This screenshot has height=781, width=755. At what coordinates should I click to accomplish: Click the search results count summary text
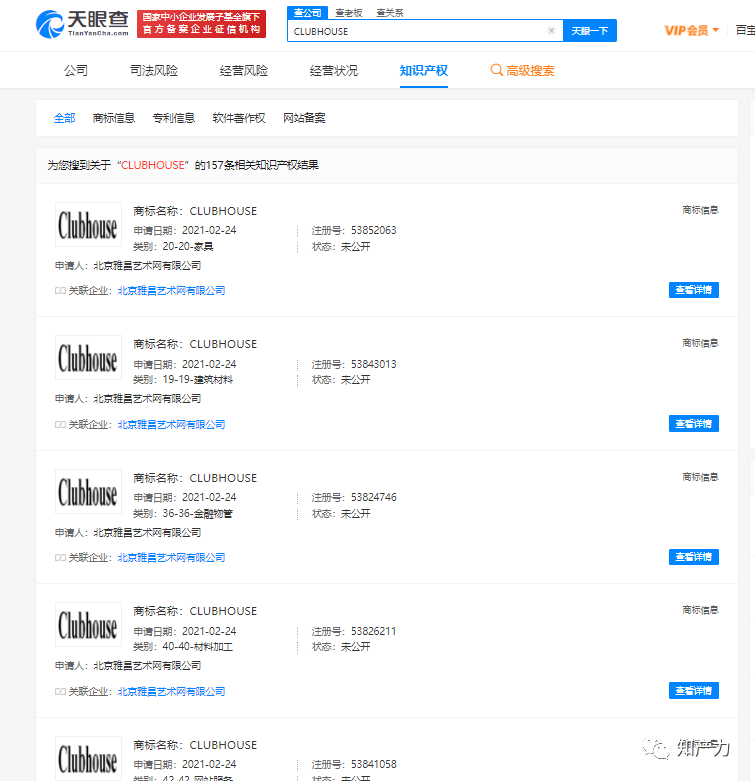coord(183,165)
